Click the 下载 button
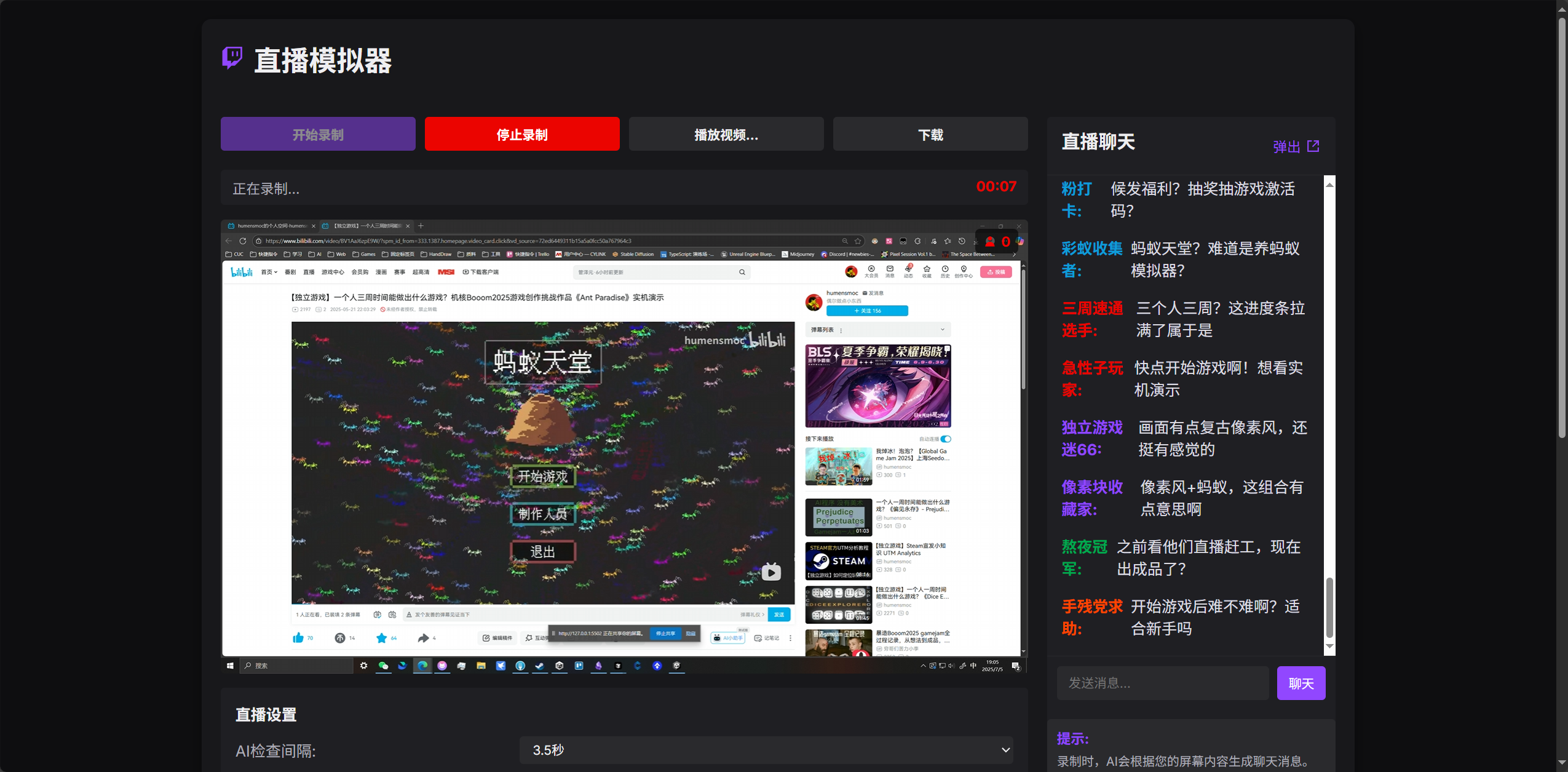This screenshot has width=1568, height=772. (x=930, y=134)
